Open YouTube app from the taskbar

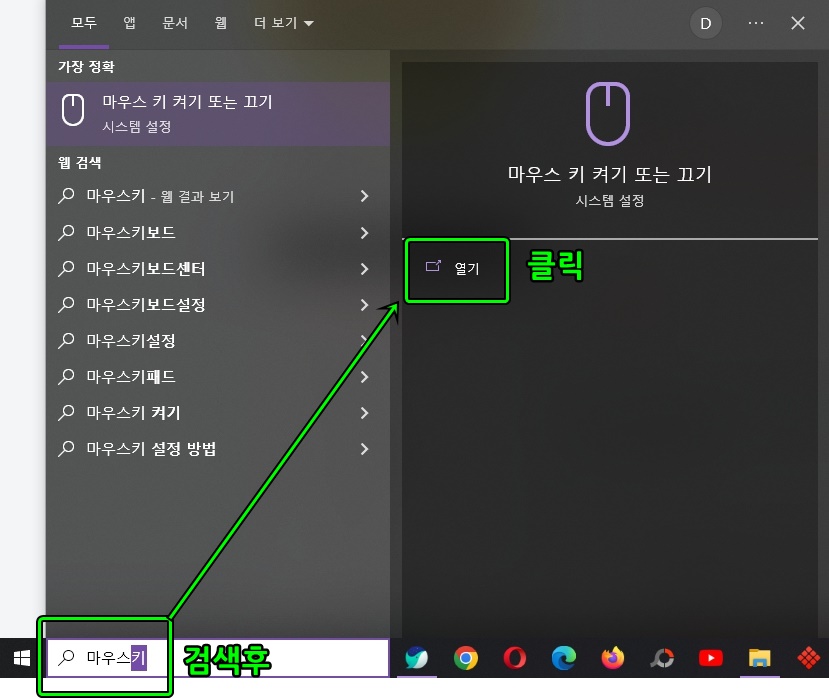click(710, 658)
